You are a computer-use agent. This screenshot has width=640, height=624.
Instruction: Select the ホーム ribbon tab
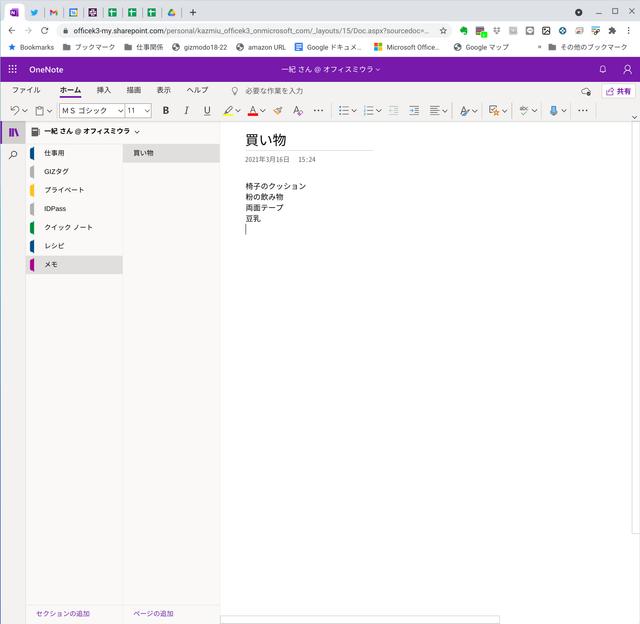(x=70, y=90)
